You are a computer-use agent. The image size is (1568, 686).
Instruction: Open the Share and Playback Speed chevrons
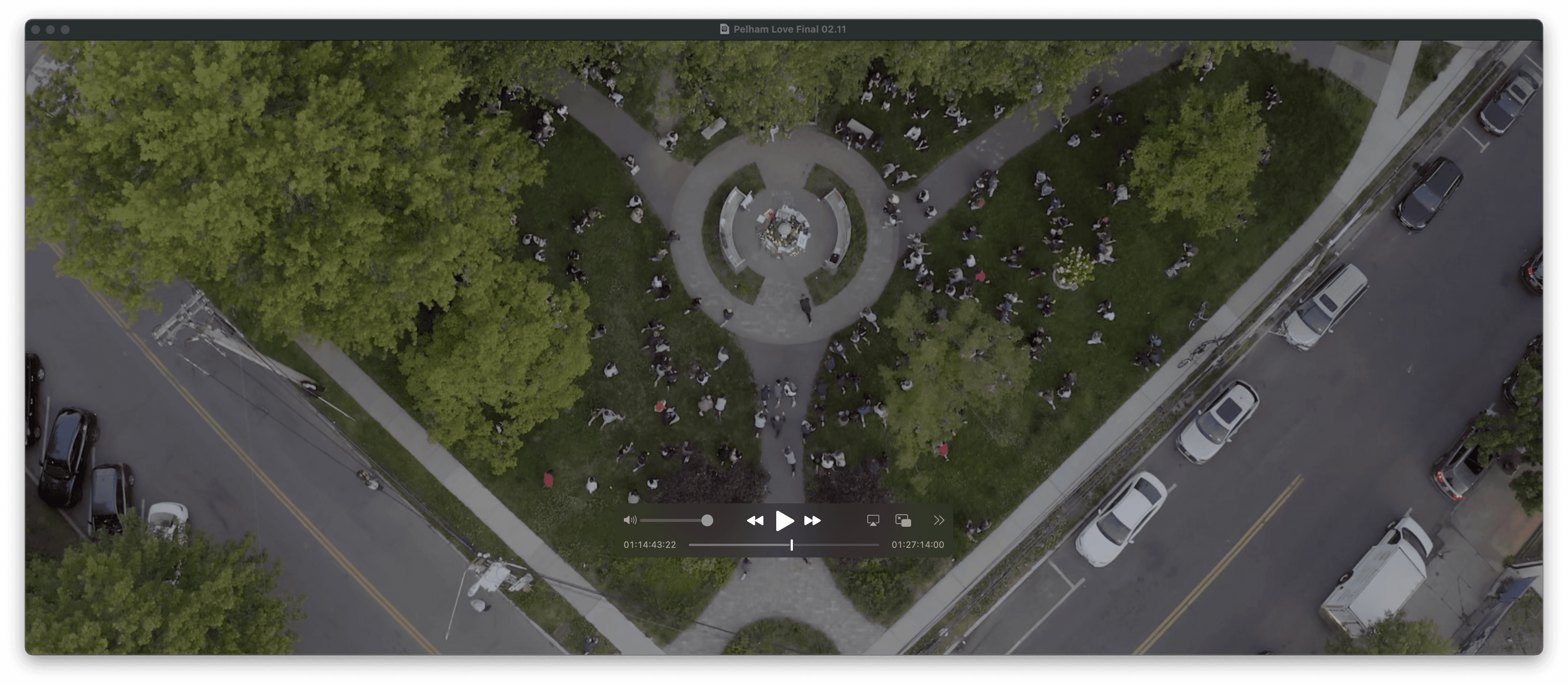pos(939,520)
